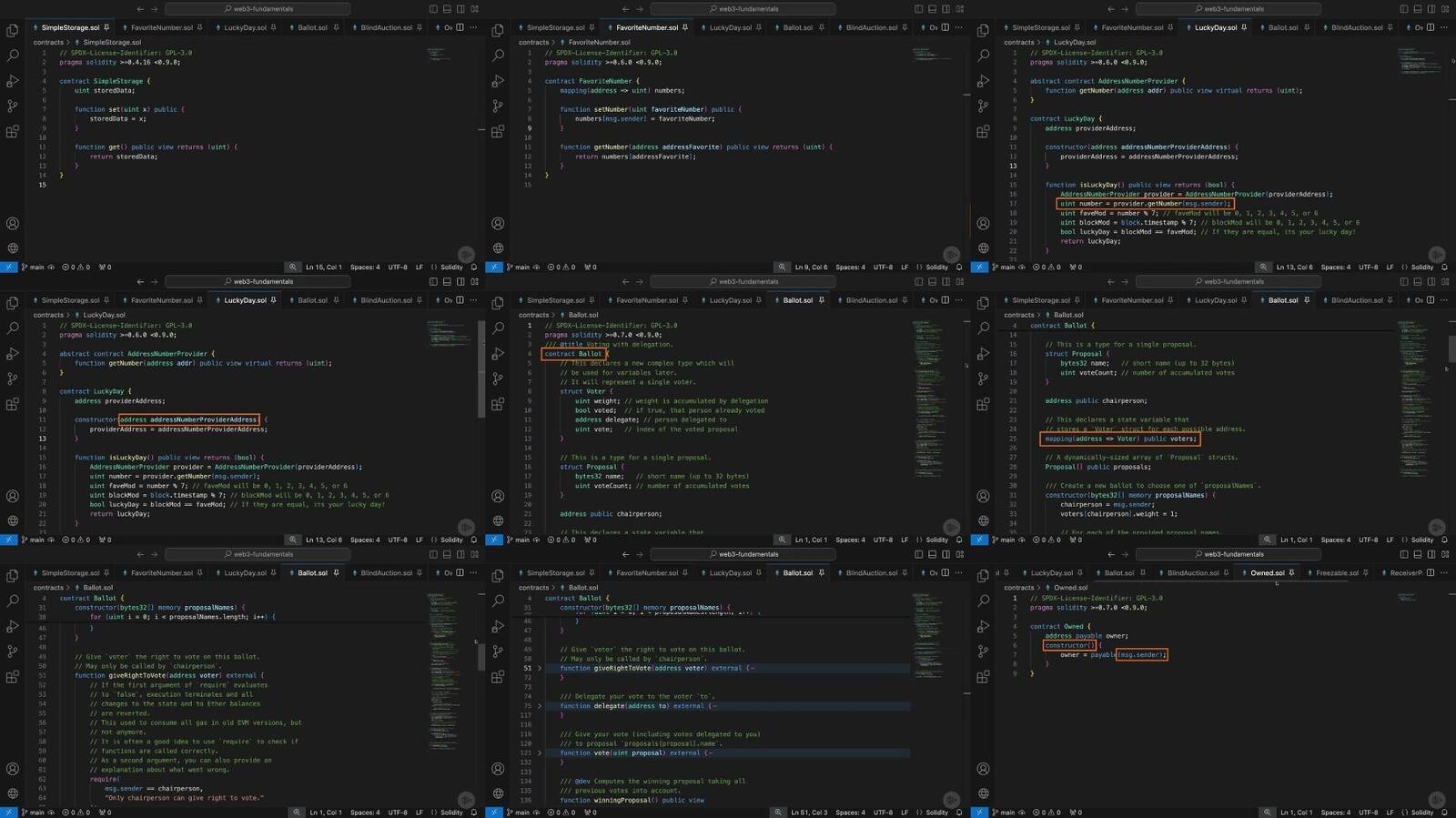Expand the folded giveRightToVote function
This screenshot has width=1456, height=818.
540,669
